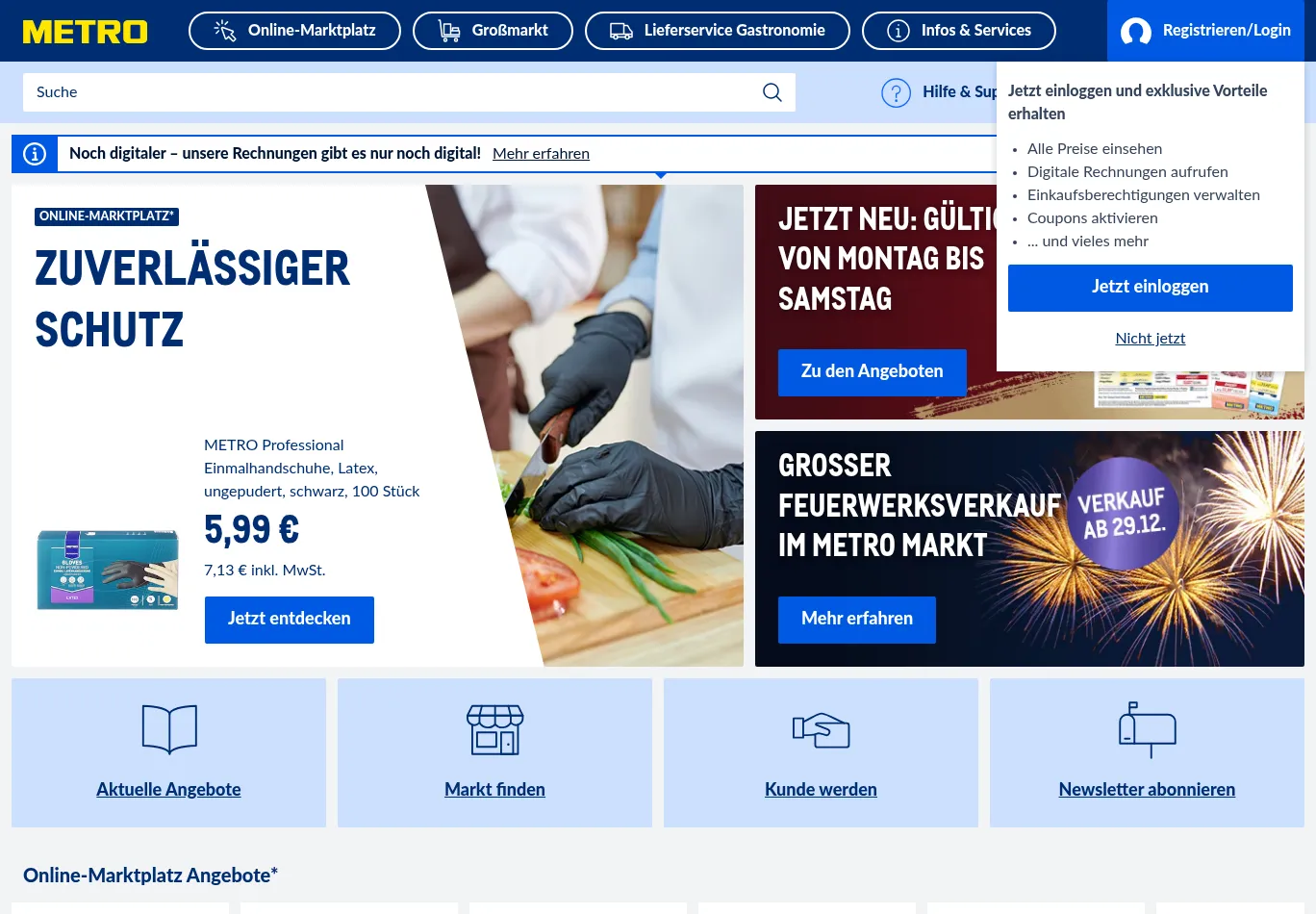Click the METRO logo

click(x=86, y=32)
